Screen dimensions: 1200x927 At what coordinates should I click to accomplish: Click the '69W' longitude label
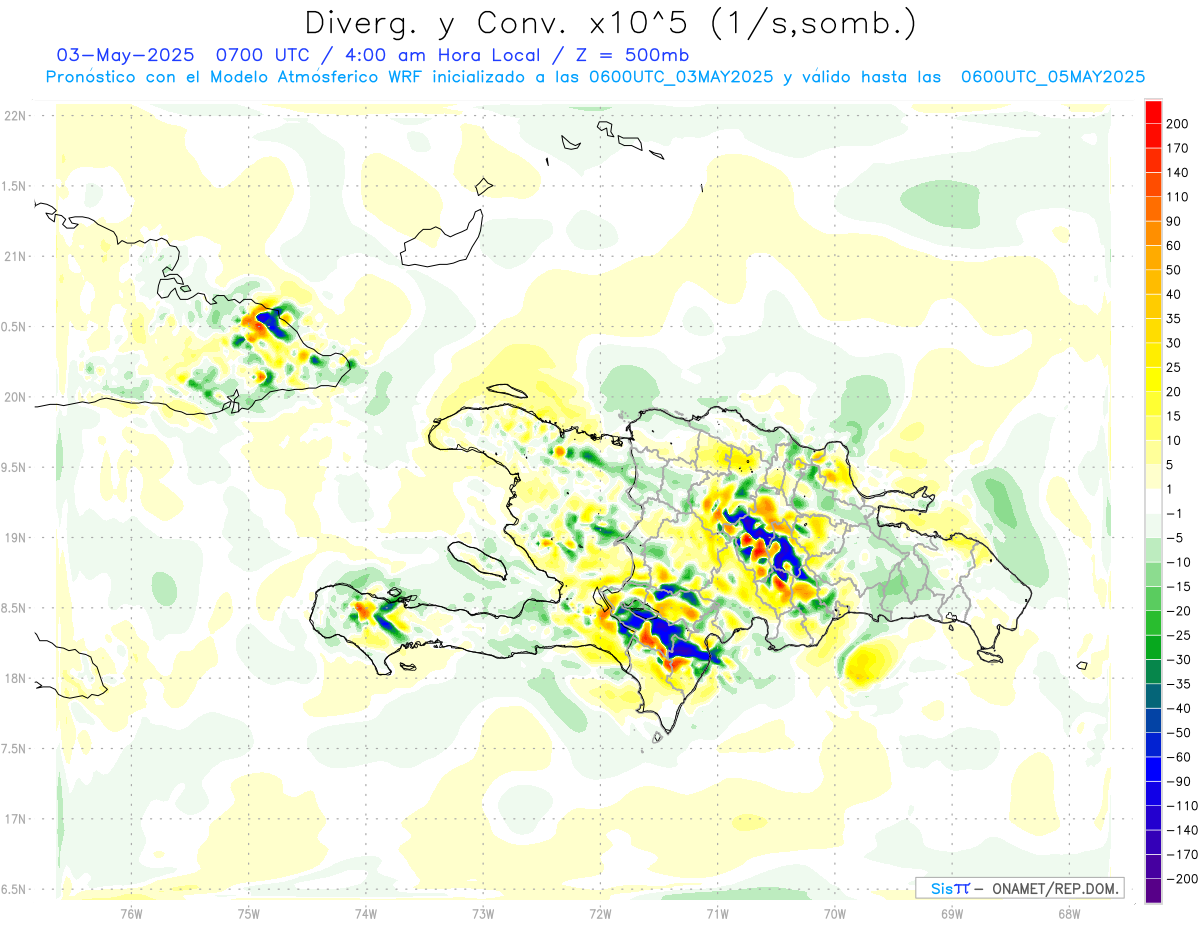click(x=952, y=913)
